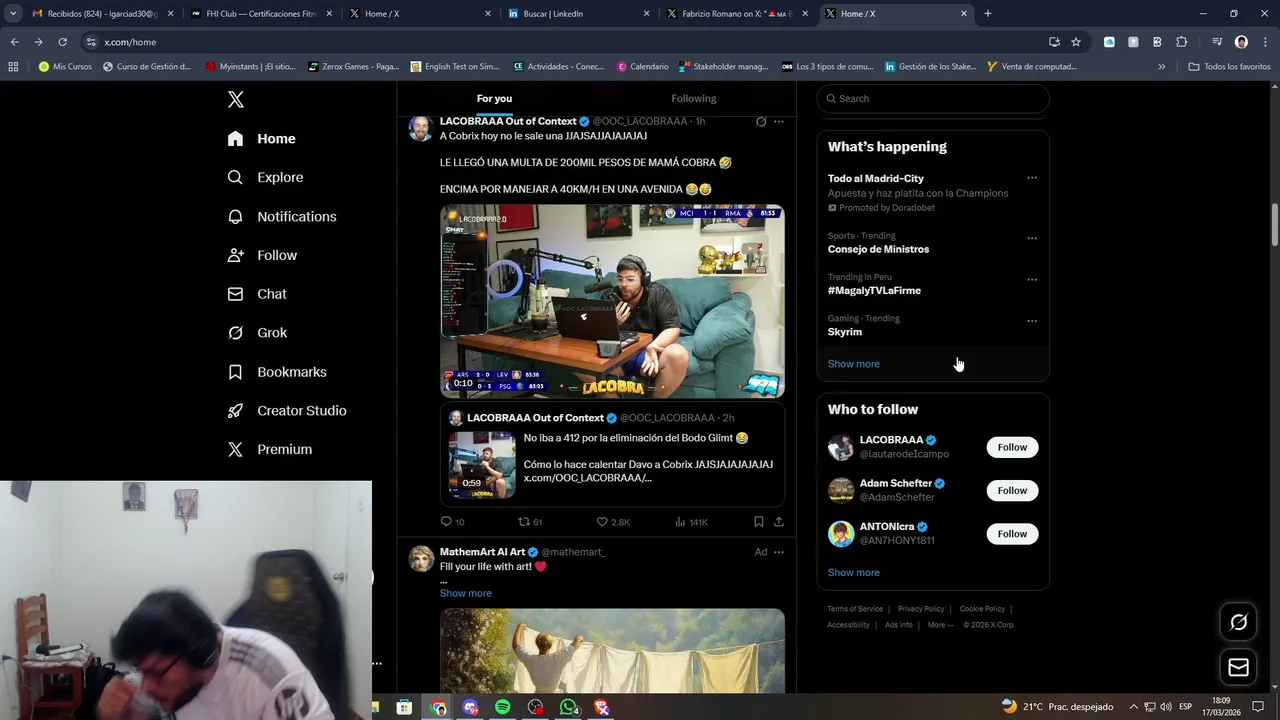The image size is (1280, 720).
Task: Select the For you tab
Action: (494, 98)
